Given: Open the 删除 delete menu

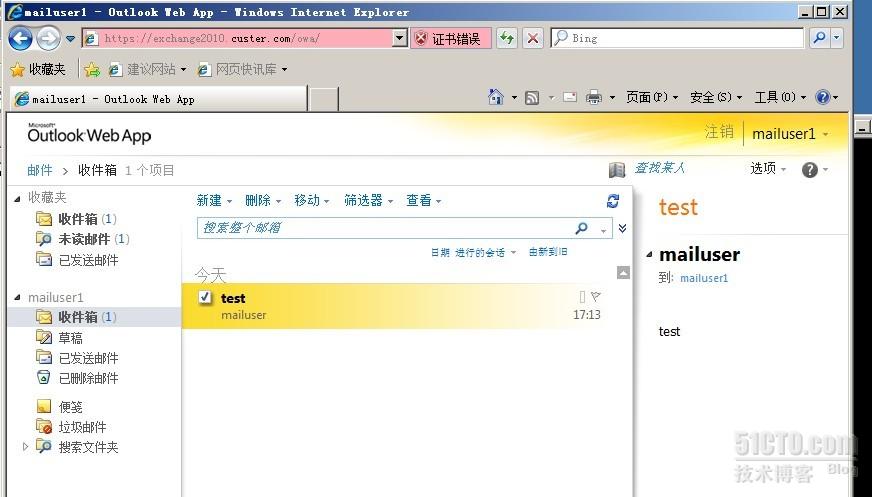Looking at the screenshot, I should click(263, 201).
